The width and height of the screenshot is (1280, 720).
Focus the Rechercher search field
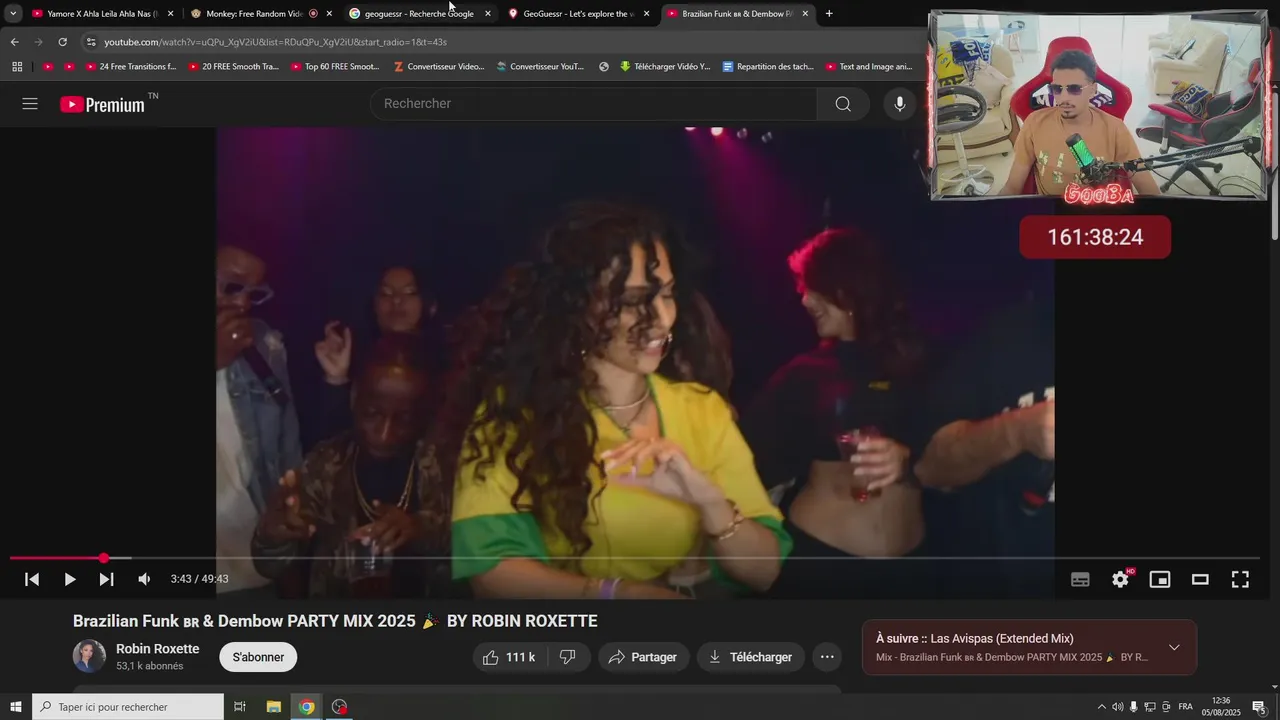point(594,104)
